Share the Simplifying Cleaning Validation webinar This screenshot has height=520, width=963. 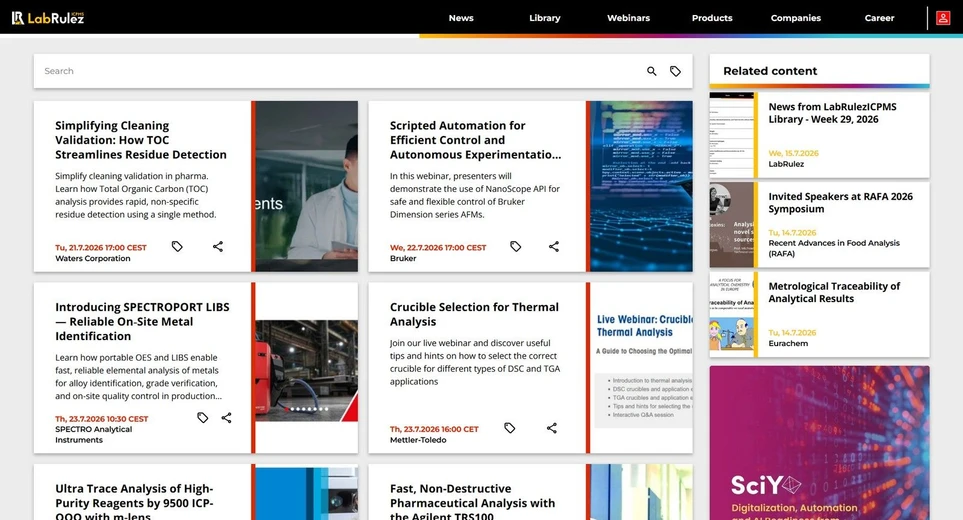pyautogui.click(x=218, y=246)
